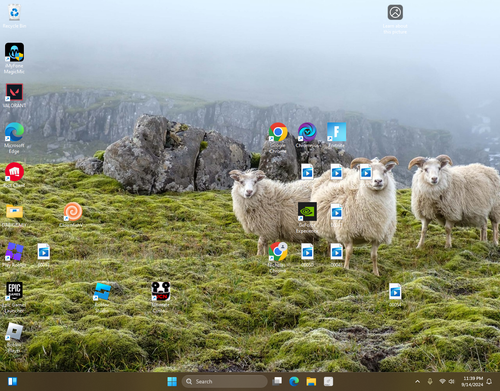Open the GeForce Experience shortcut
This screenshot has width=500, height=391.
[307, 212]
